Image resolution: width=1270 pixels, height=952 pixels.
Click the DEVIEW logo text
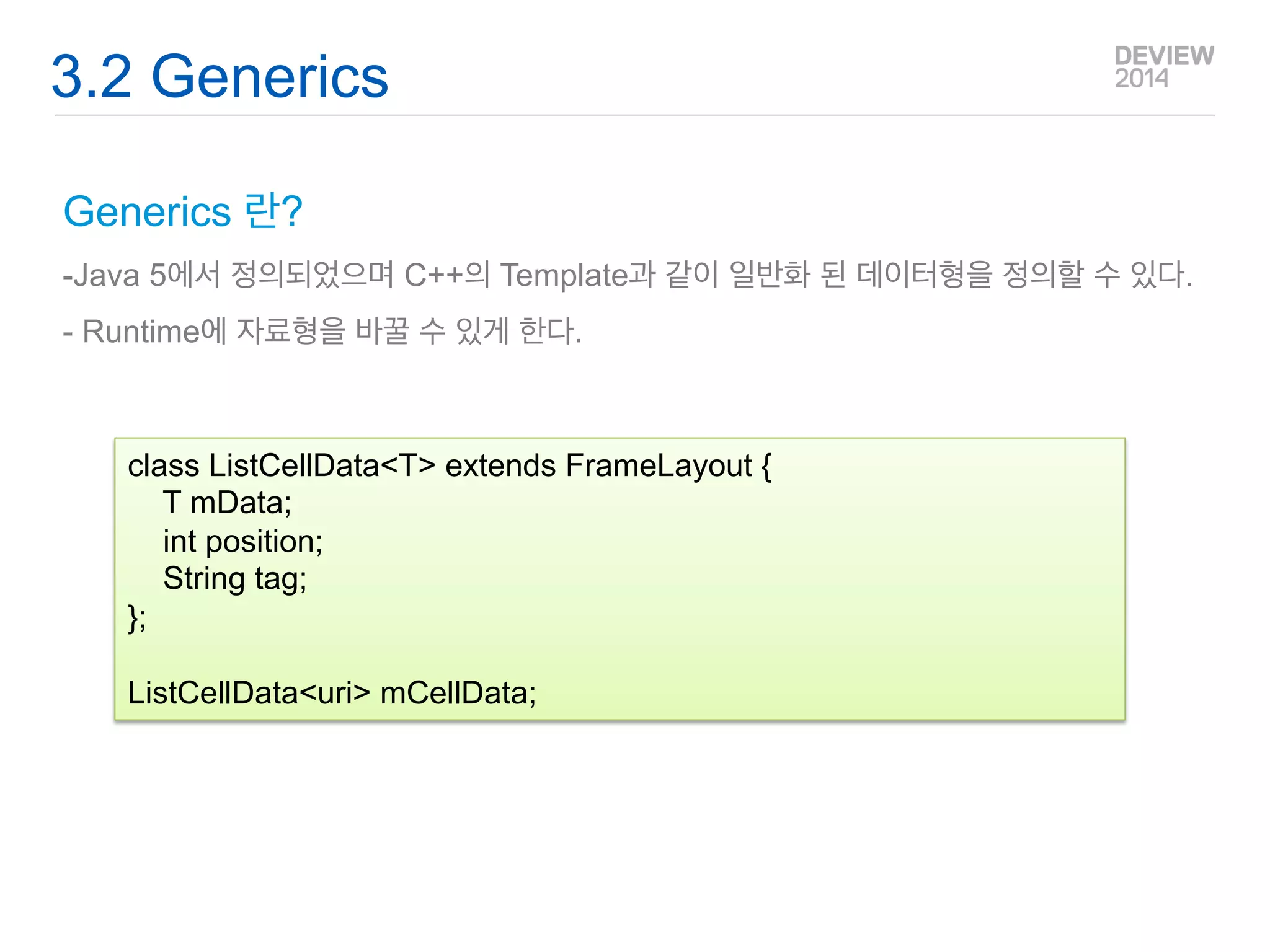click(1164, 56)
